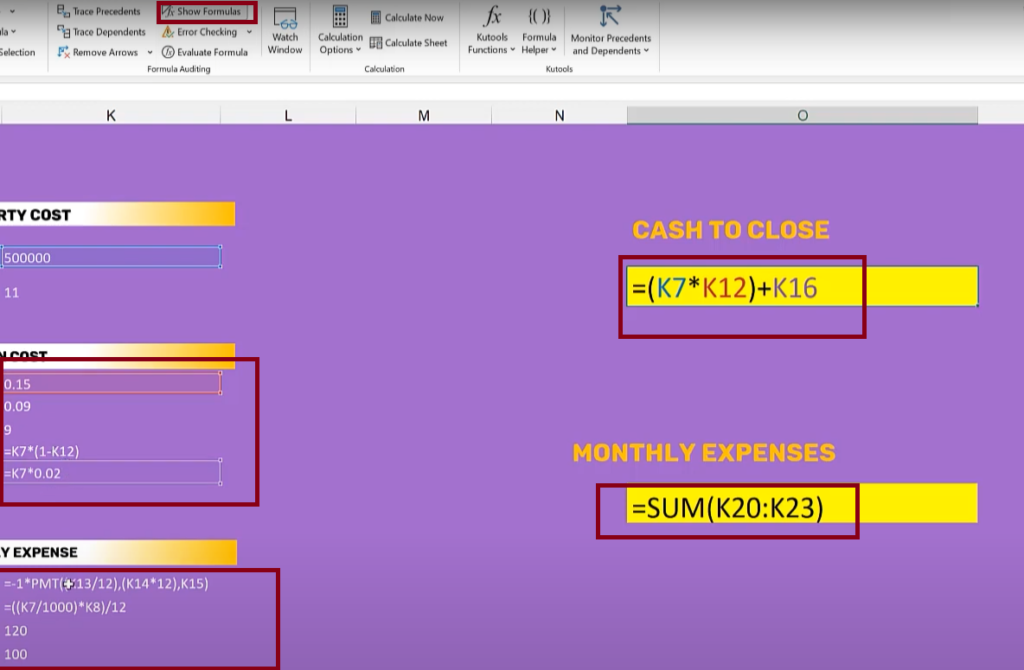The width and height of the screenshot is (1024, 670).
Task: Select cell with value 100
Action: [111, 654]
